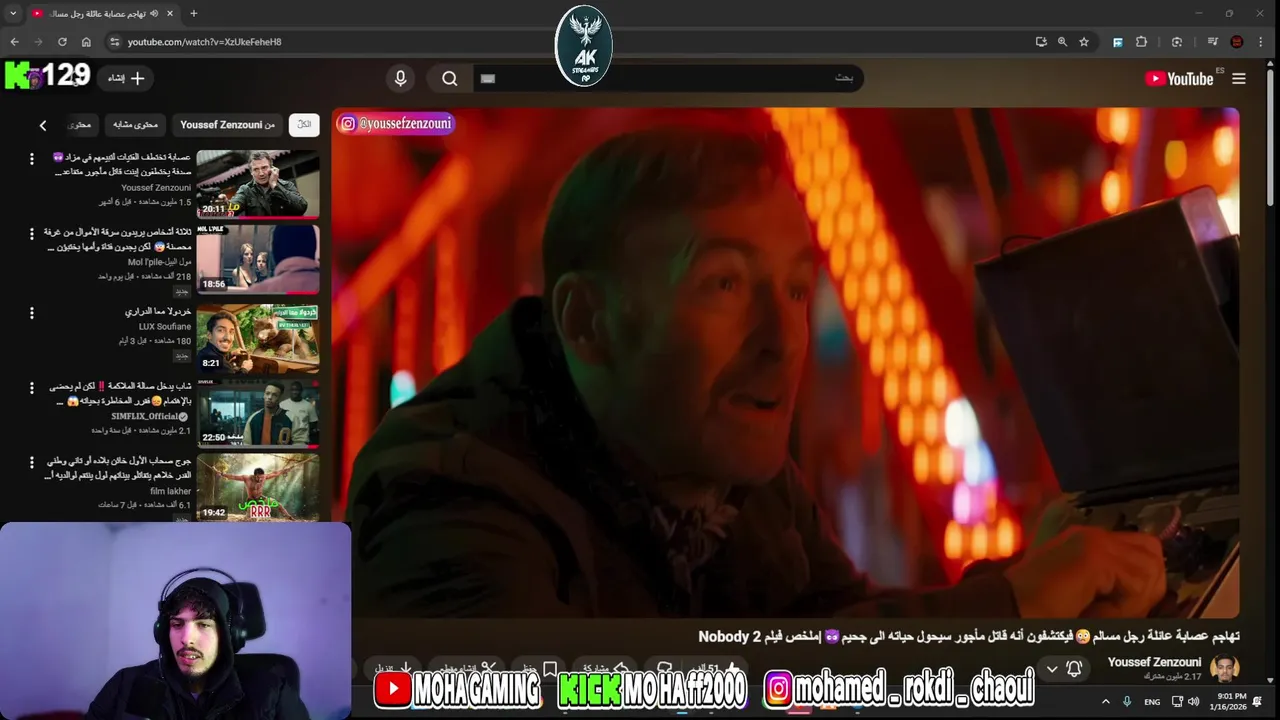Click the YouTube search magnifier button
This screenshot has height=720, width=1280.
(449, 78)
